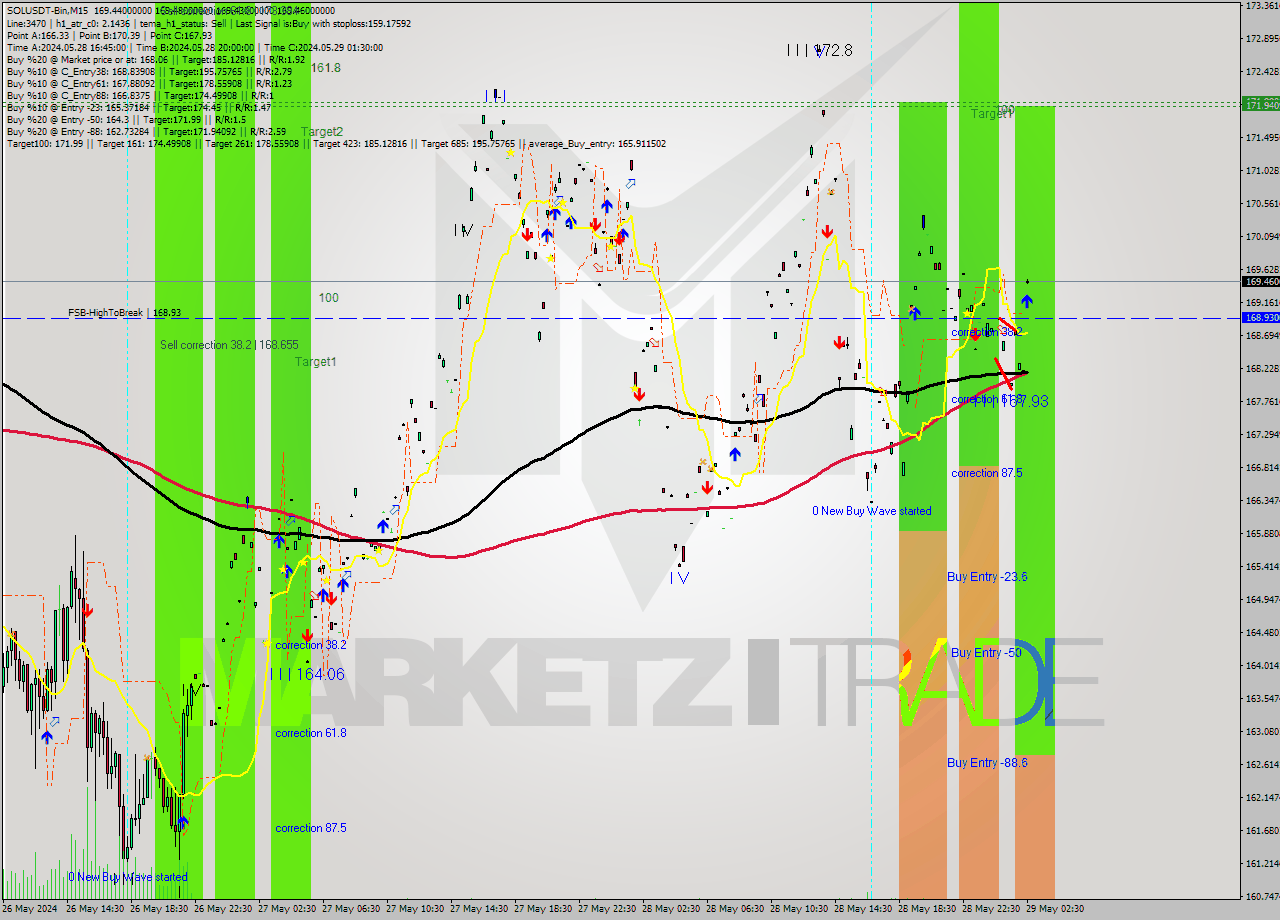Select the SOLUSDT-Bin,M15 symbol title text
1280x920 pixels.
click(x=49, y=10)
